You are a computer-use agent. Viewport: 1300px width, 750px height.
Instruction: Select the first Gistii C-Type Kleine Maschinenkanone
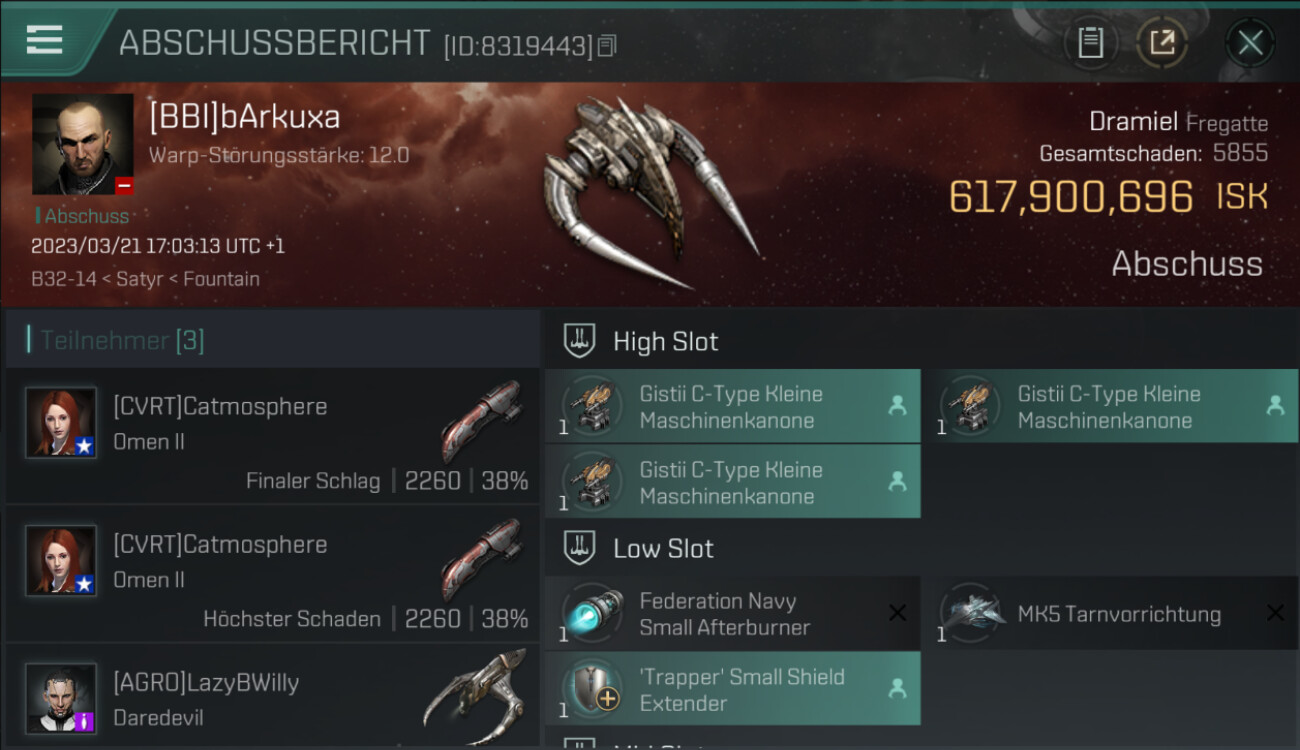733,406
